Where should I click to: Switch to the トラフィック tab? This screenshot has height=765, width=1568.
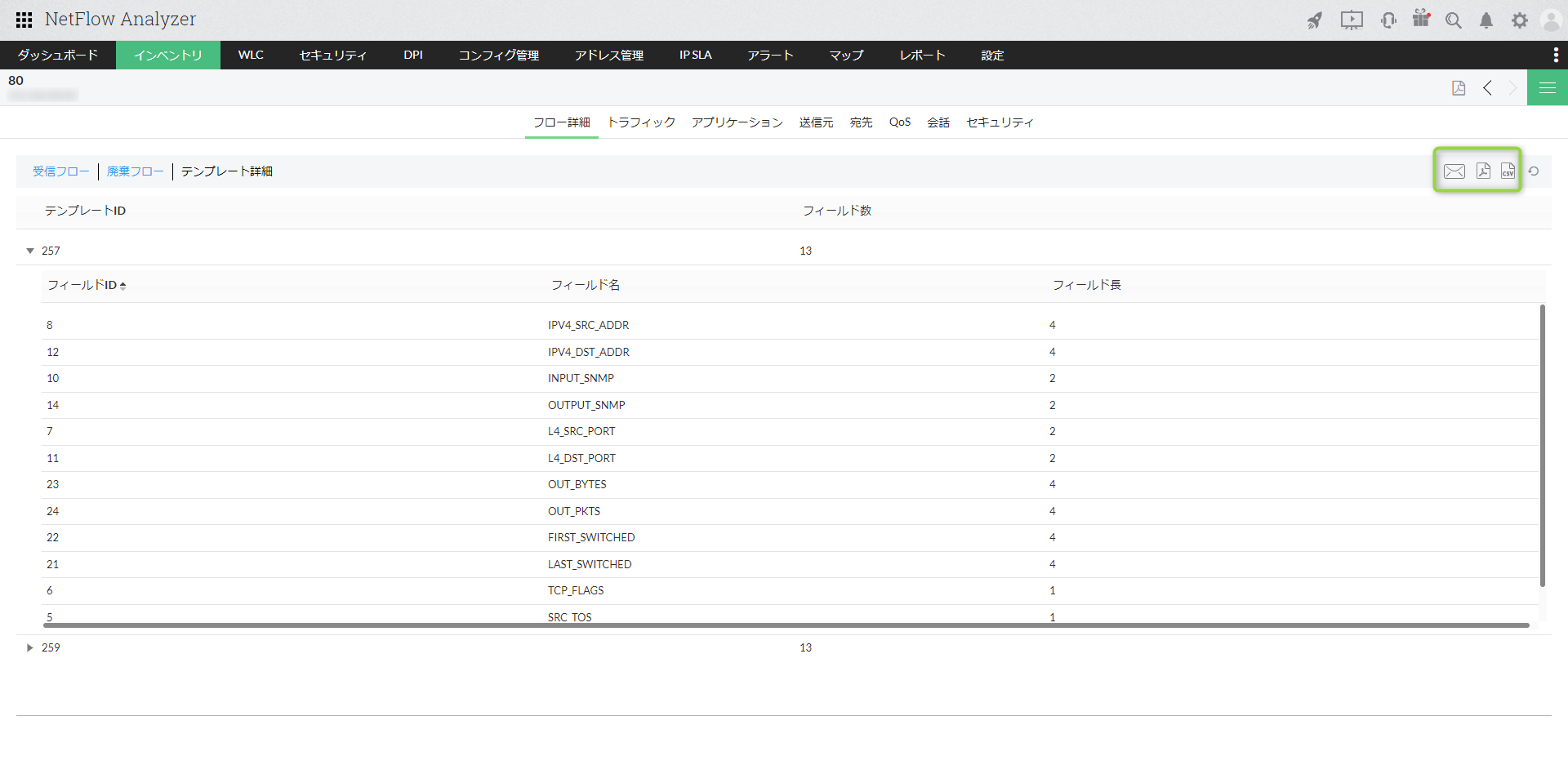(x=642, y=122)
